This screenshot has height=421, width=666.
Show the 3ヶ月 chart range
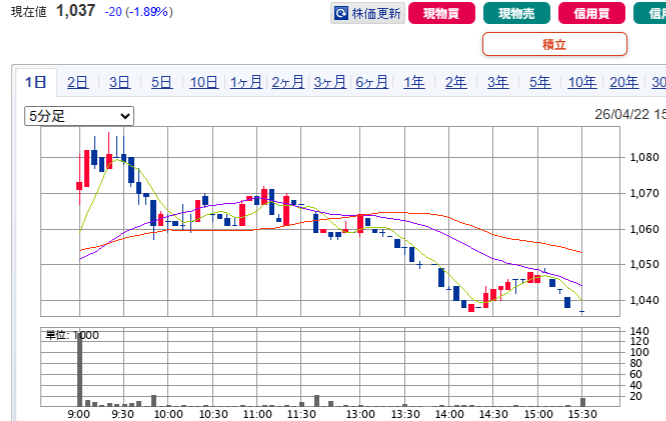tap(329, 82)
